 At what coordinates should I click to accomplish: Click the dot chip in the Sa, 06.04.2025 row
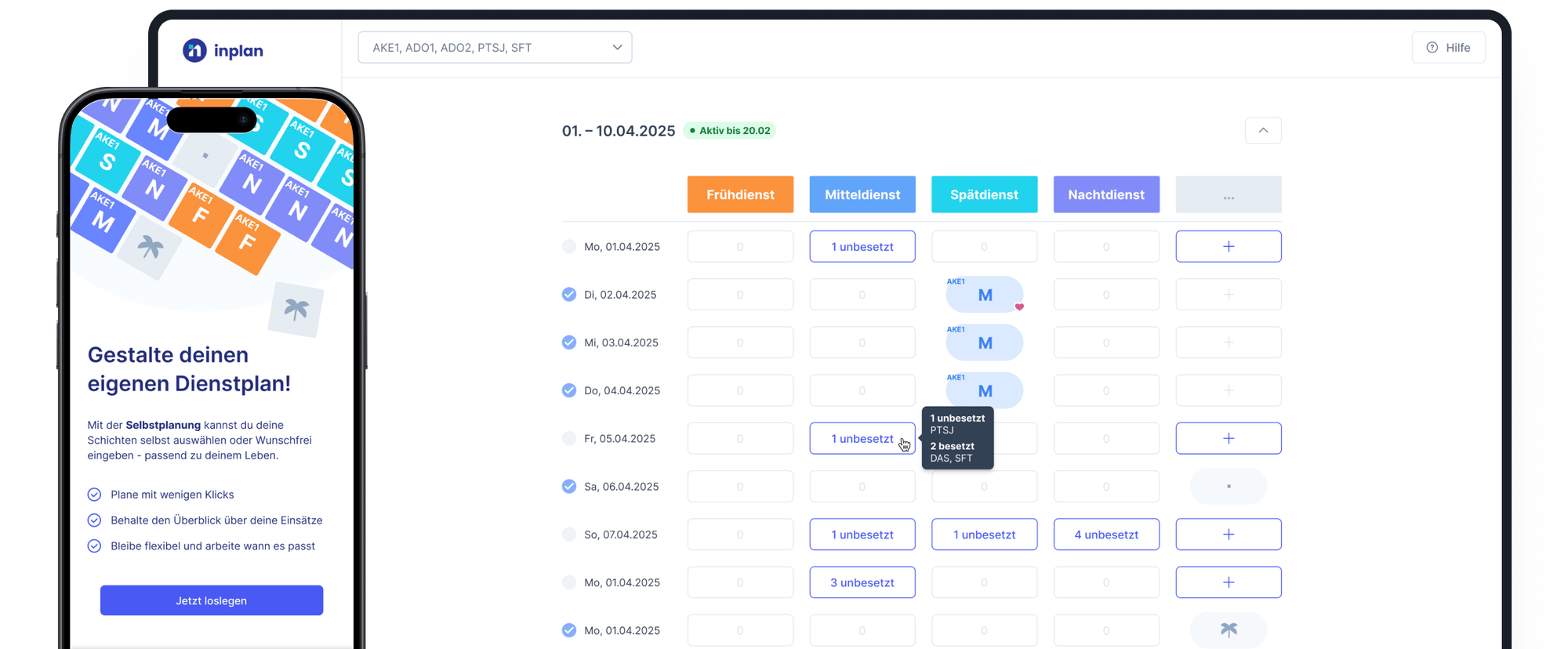coord(1228,487)
